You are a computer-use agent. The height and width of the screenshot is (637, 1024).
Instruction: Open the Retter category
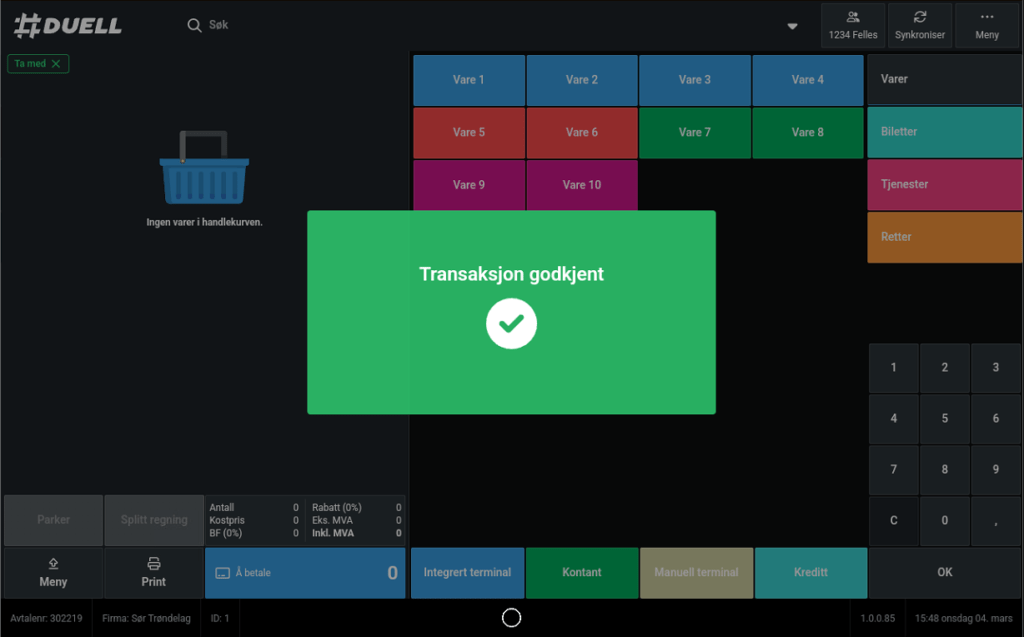pyautogui.click(x=943, y=237)
